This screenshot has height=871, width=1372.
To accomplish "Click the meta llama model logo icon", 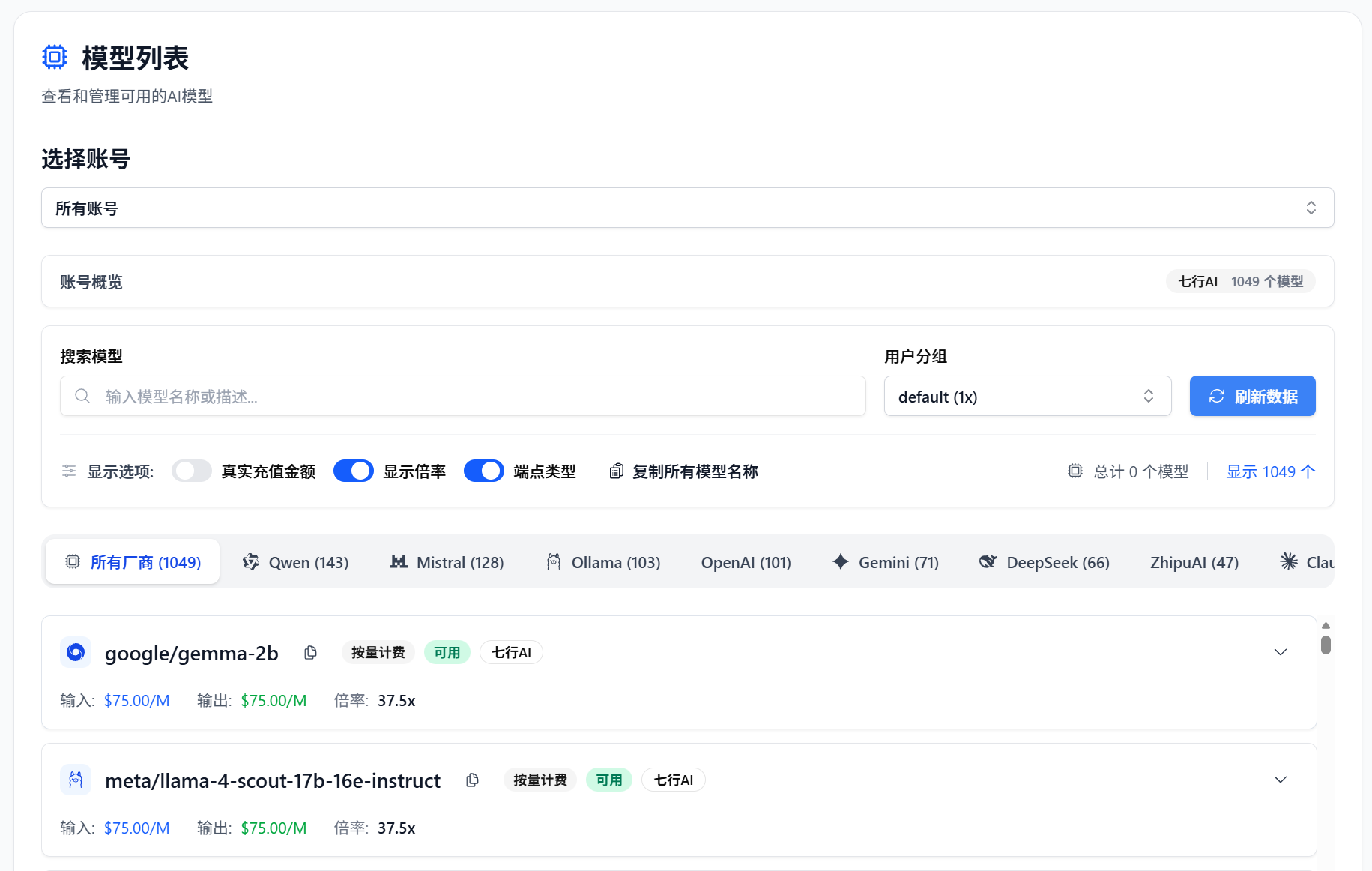I will point(76,780).
